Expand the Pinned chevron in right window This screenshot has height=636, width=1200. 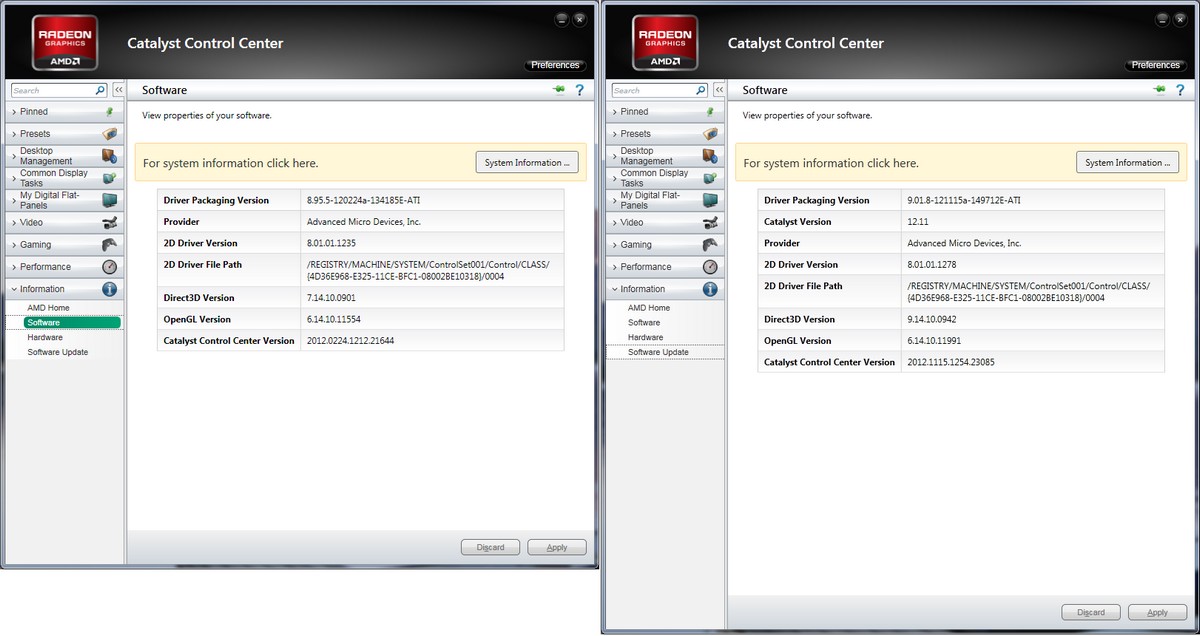point(614,112)
